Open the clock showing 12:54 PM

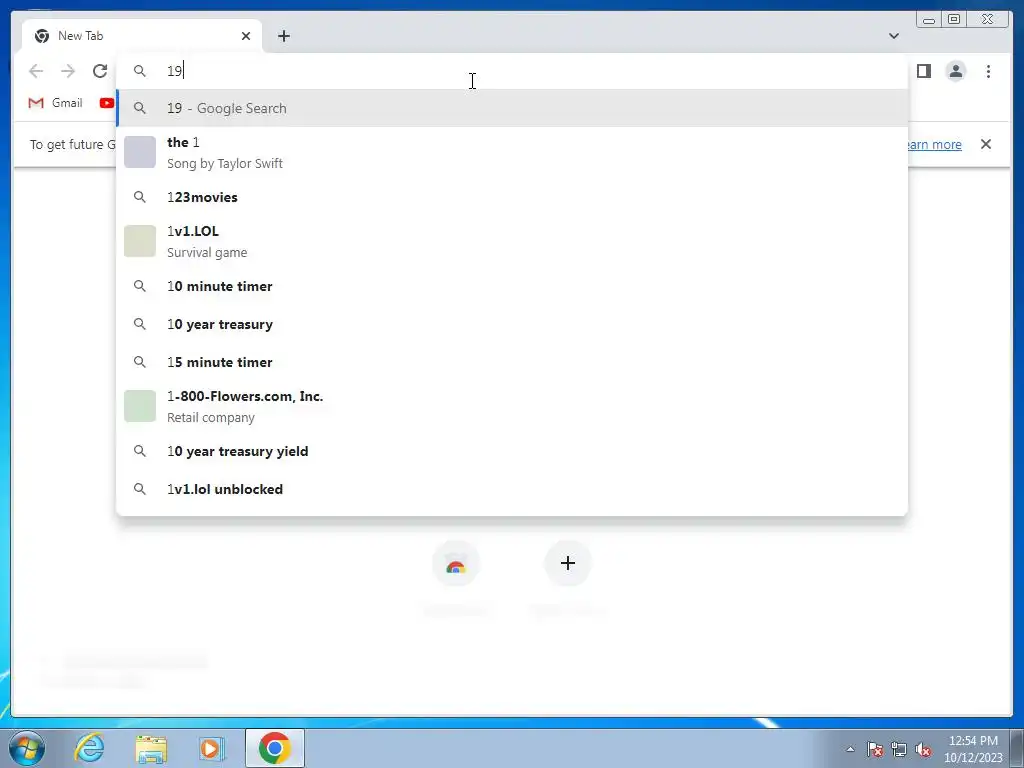[x=973, y=749]
